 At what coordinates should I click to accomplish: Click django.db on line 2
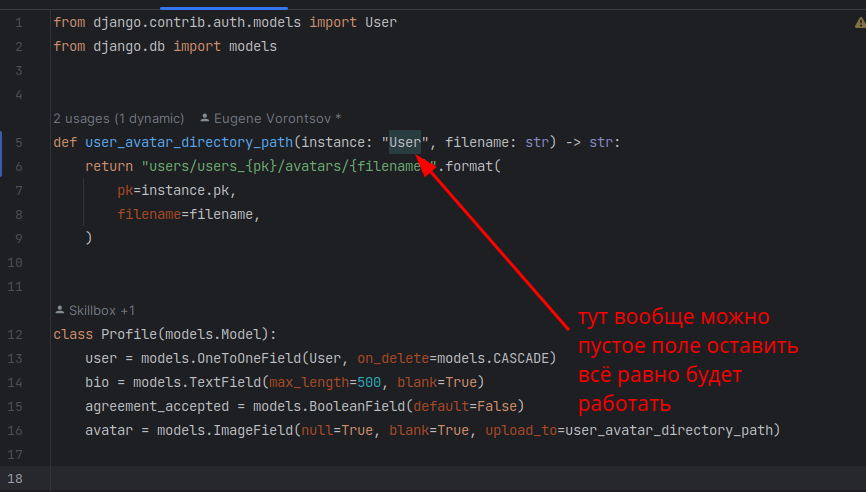129,46
